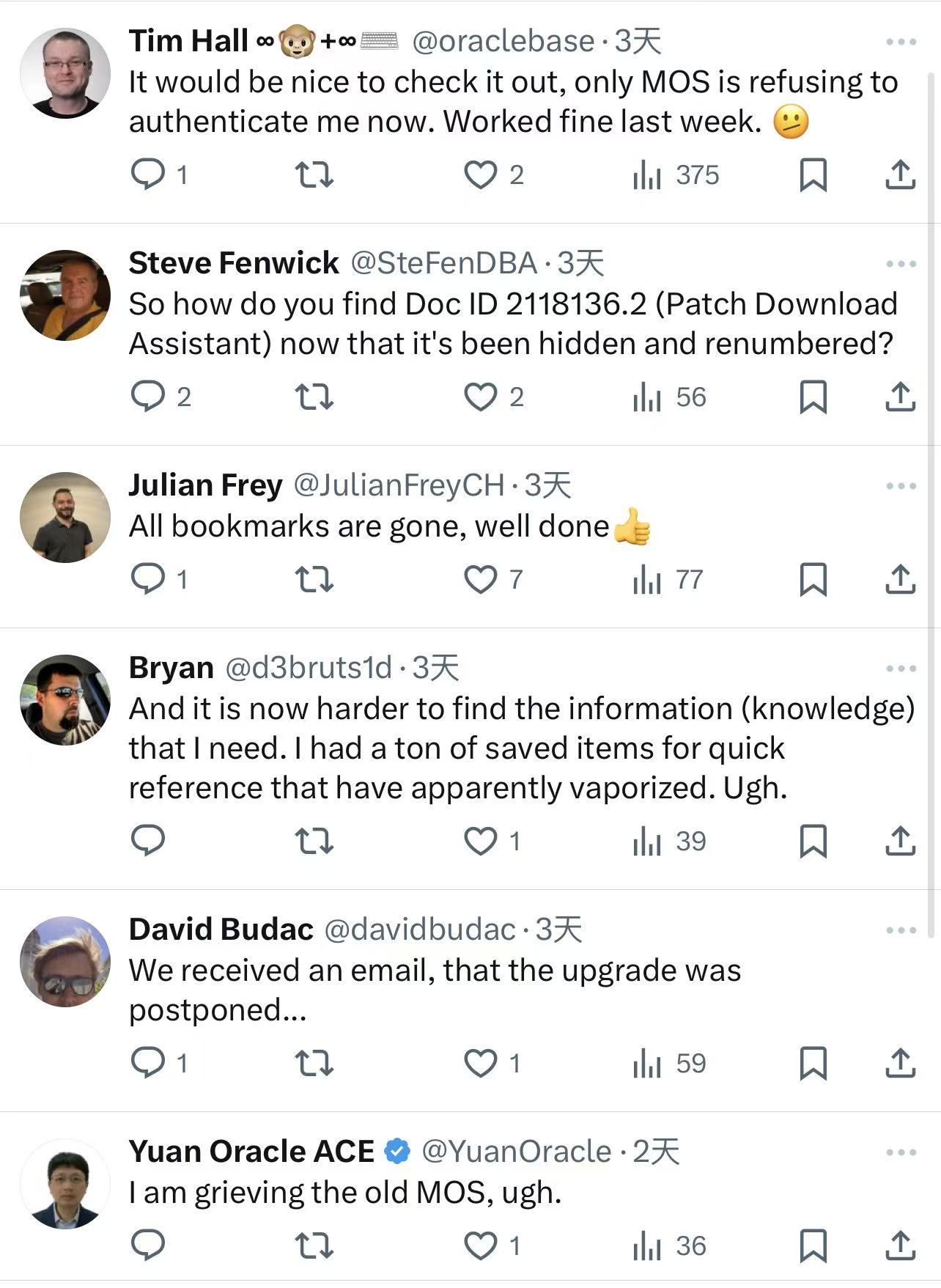This screenshot has height=1288, width=941.
Task: Open more options for Tim Hall's tweet
Action: 901,42
